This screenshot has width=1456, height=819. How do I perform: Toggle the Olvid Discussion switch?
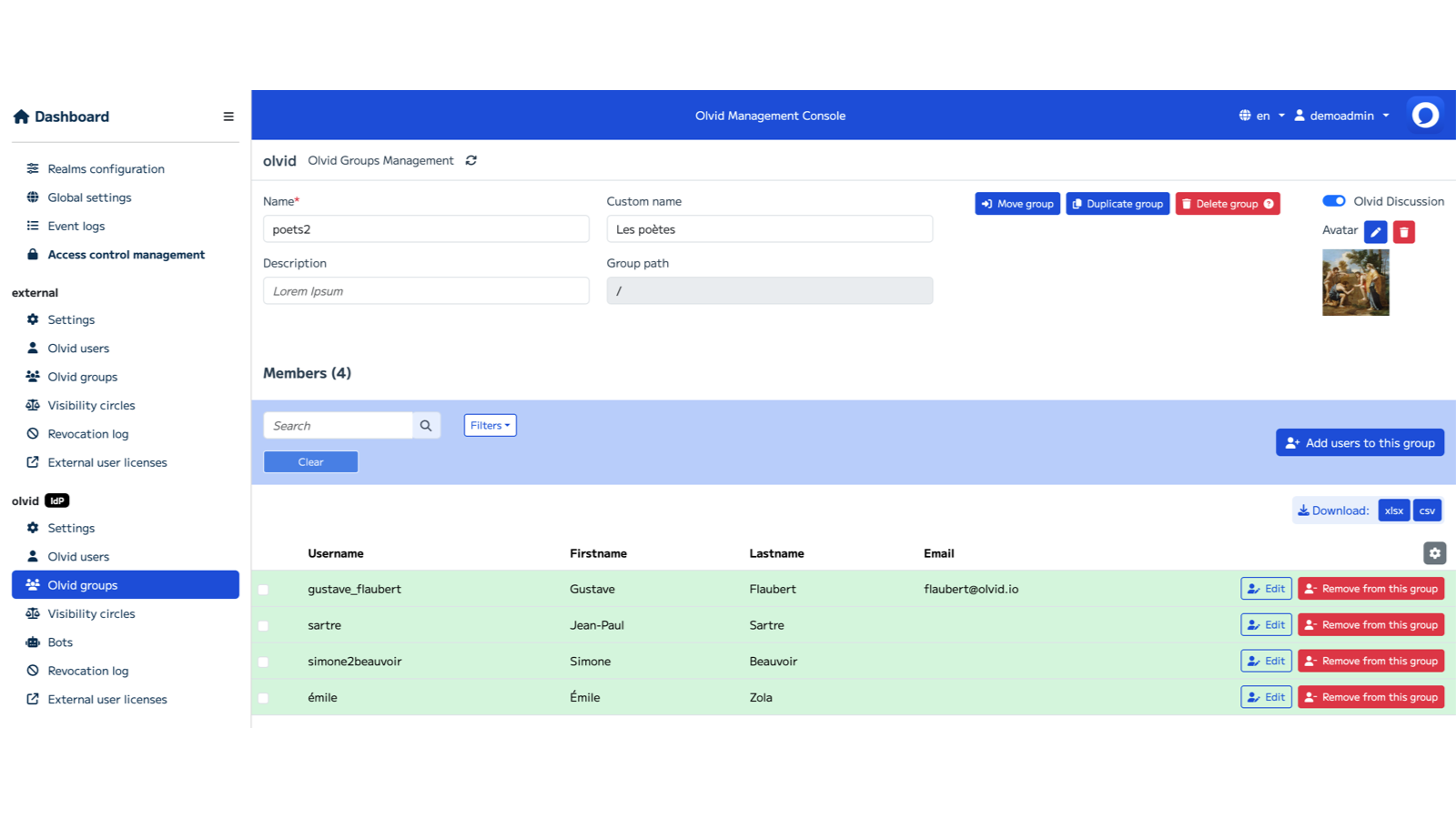[1334, 200]
